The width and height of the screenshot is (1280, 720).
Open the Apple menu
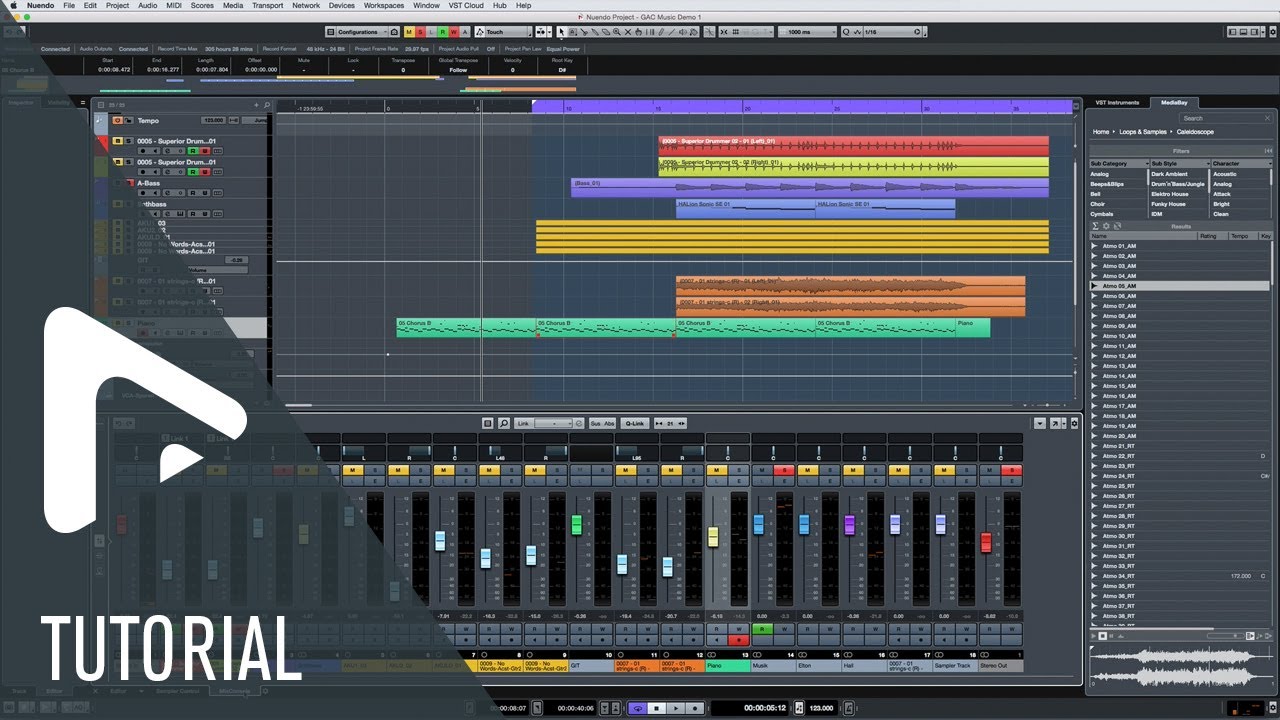13,5
